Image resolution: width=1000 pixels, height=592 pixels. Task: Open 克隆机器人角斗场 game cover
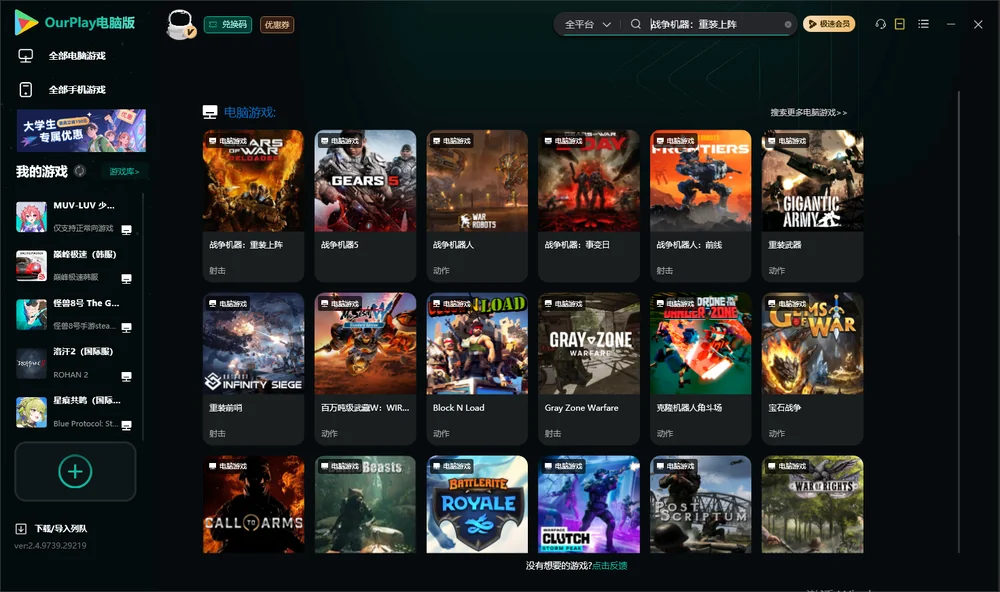point(700,343)
